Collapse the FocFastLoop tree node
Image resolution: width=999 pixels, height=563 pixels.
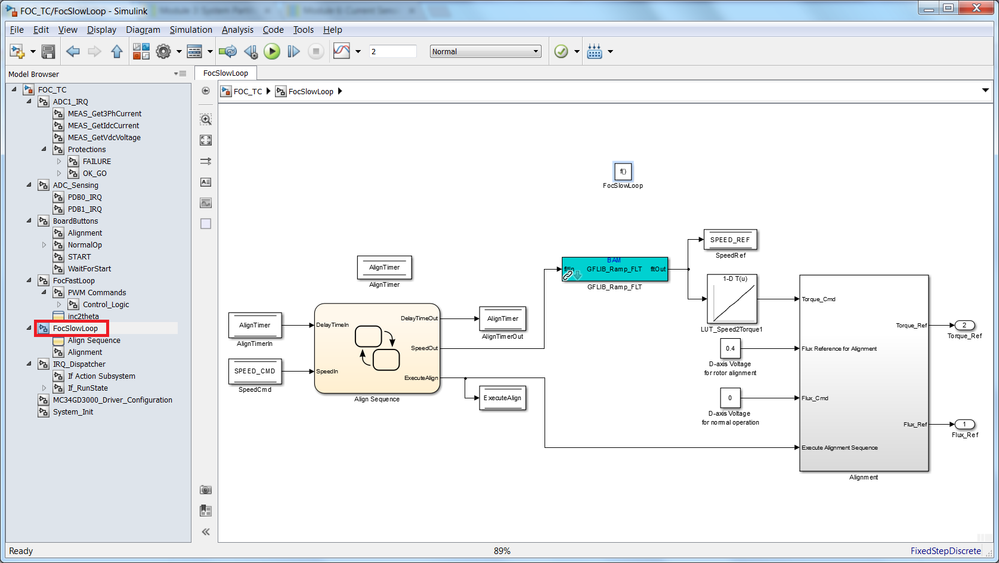(x=29, y=280)
